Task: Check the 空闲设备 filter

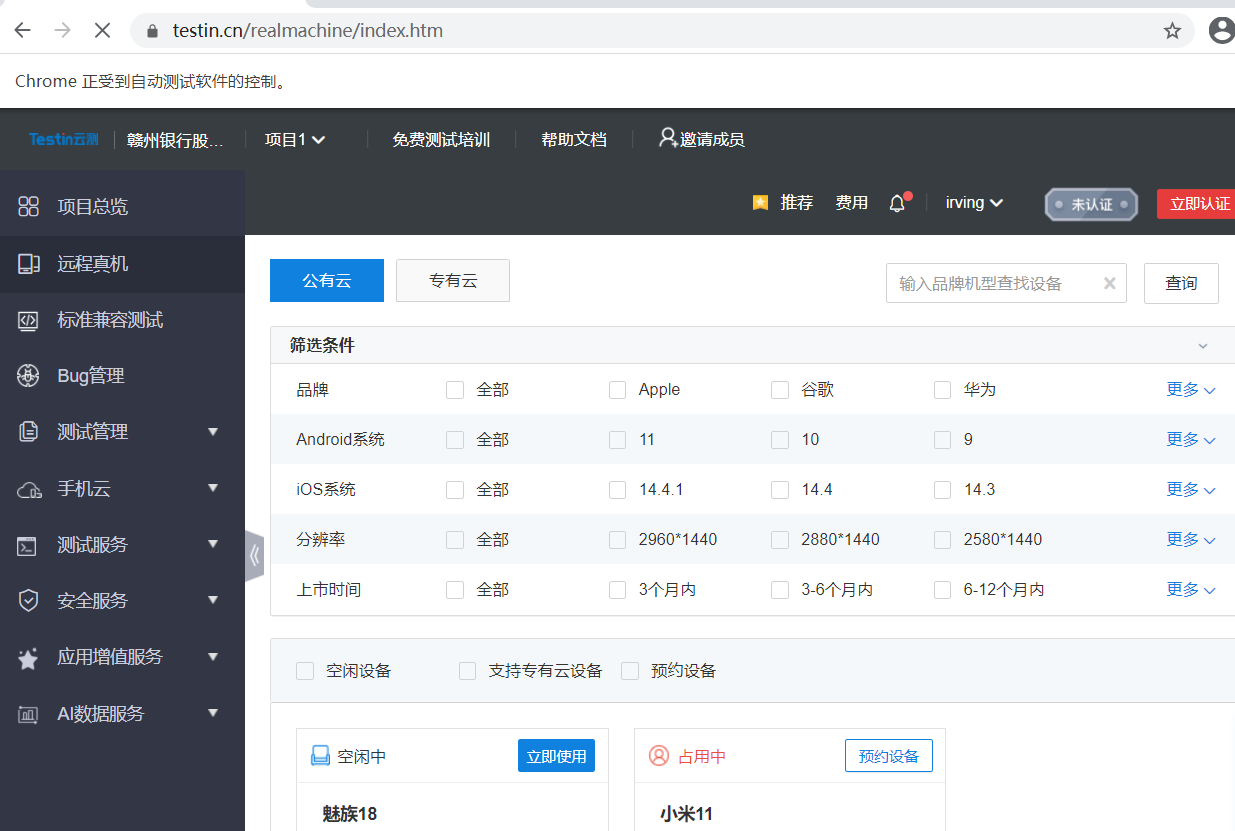Action: (305, 671)
